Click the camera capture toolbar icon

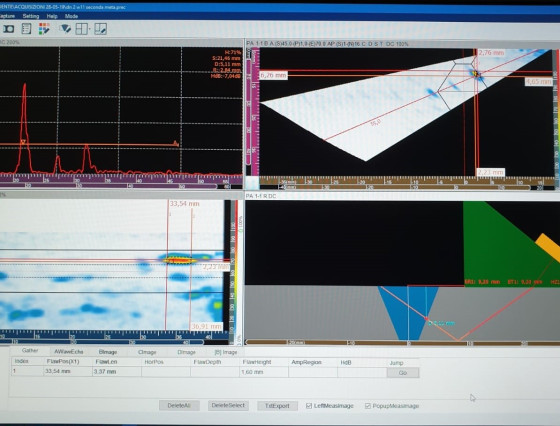[x=9, y=29]
